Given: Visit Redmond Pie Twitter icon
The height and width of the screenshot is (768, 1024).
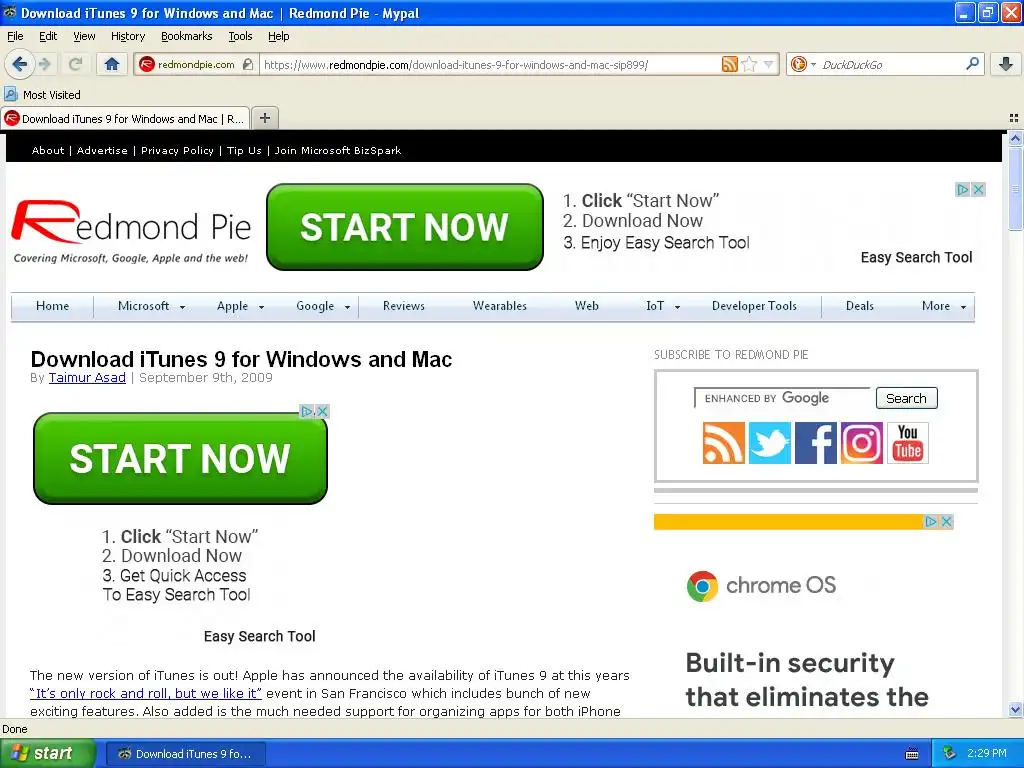Looking at the screenshot, I should click(x=769, y=442).
